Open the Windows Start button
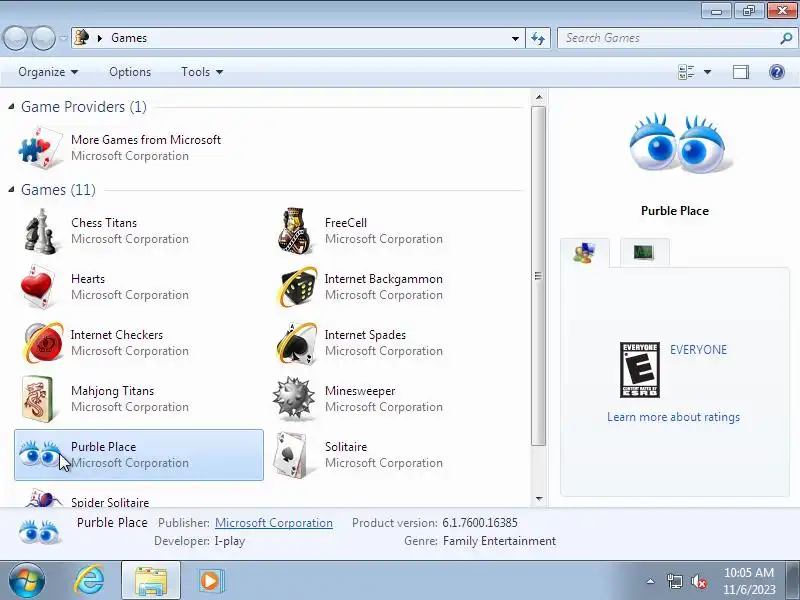This screenshot has height=600, width=800. point(26,581)
